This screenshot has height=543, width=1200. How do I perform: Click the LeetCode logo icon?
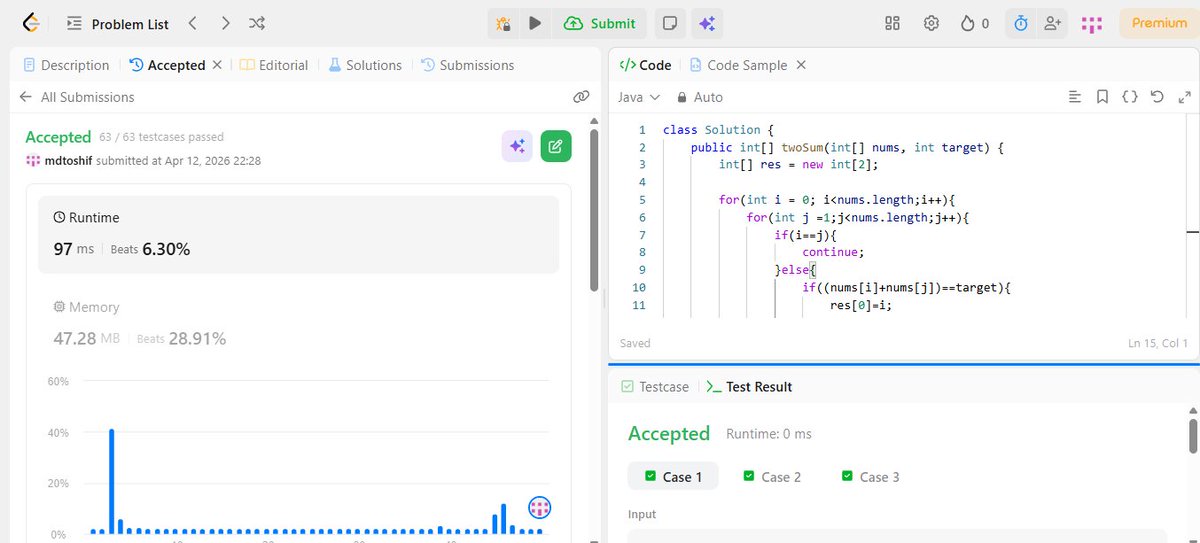(x=31, y=23)
